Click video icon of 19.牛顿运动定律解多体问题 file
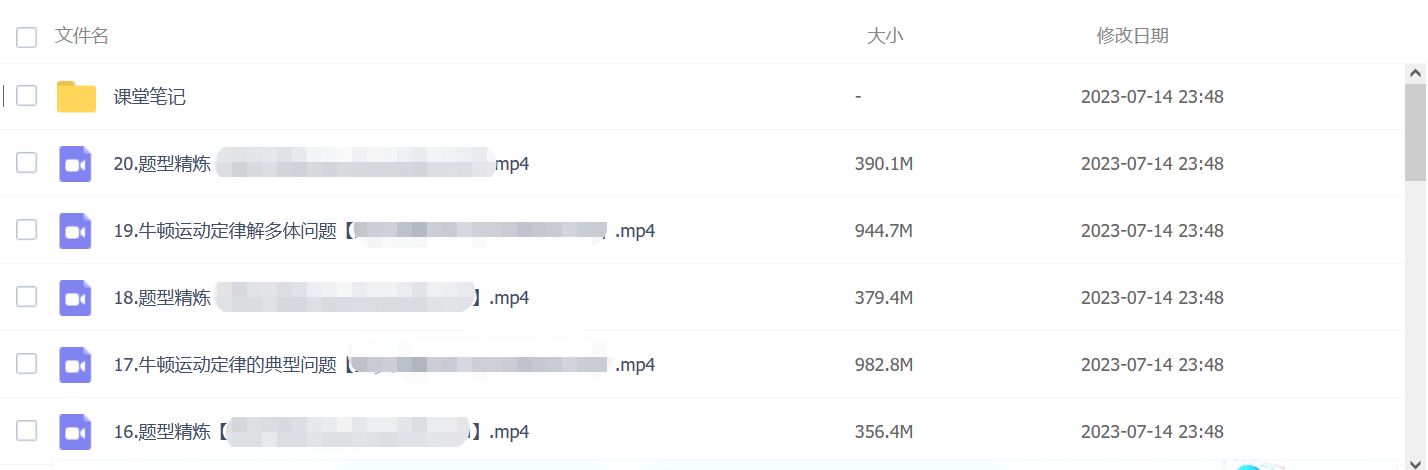This screenshot has height=470, width=1428. [x=75, y=231]
